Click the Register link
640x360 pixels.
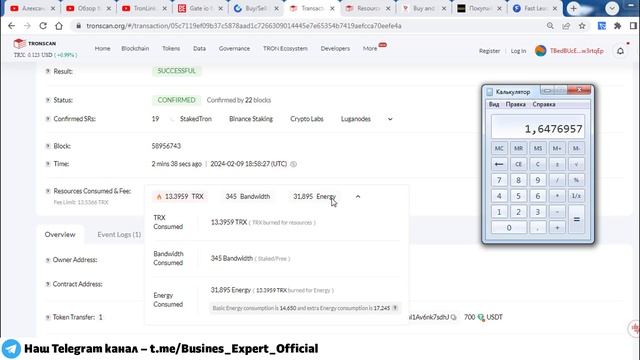(489, 51)
